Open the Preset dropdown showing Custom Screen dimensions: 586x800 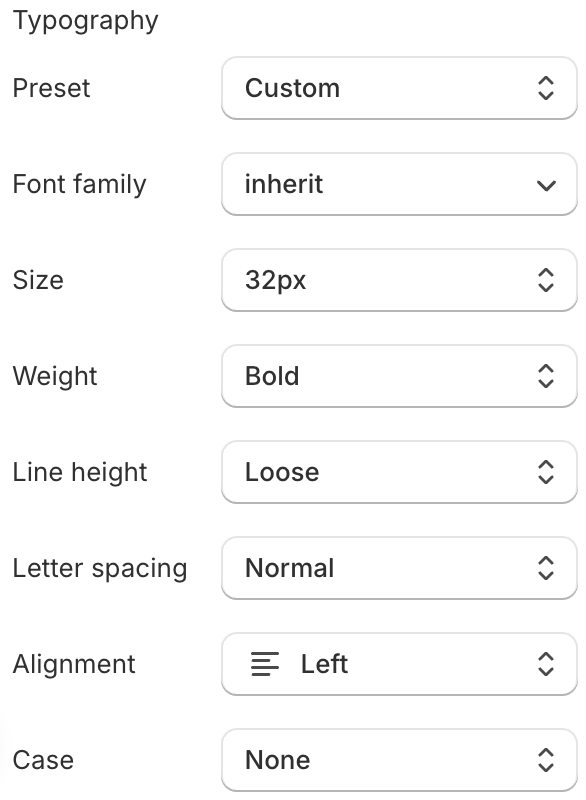tap(399, 88)
